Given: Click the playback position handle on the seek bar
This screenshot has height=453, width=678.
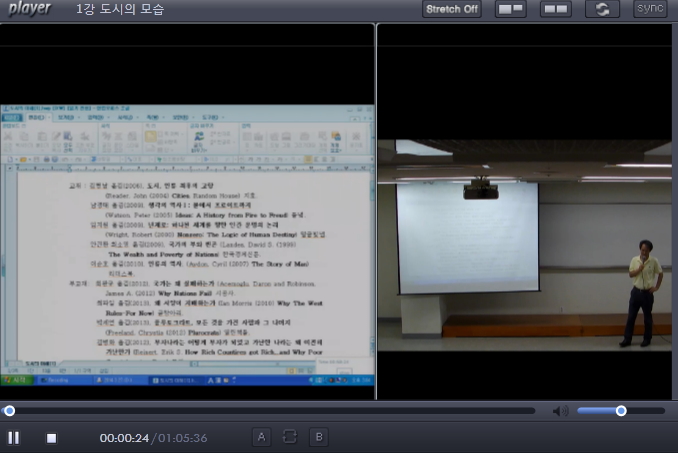Looking at the screenshot, I should pyautogui.click(x=9, y=411).
